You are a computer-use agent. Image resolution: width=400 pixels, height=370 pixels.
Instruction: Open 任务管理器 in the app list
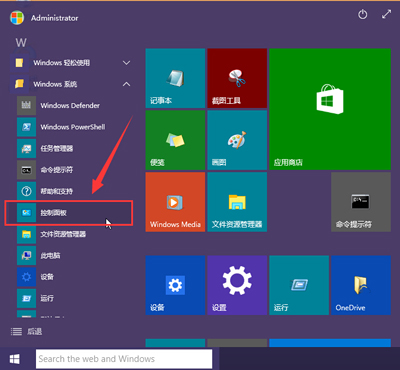click(x=70, y=148)
